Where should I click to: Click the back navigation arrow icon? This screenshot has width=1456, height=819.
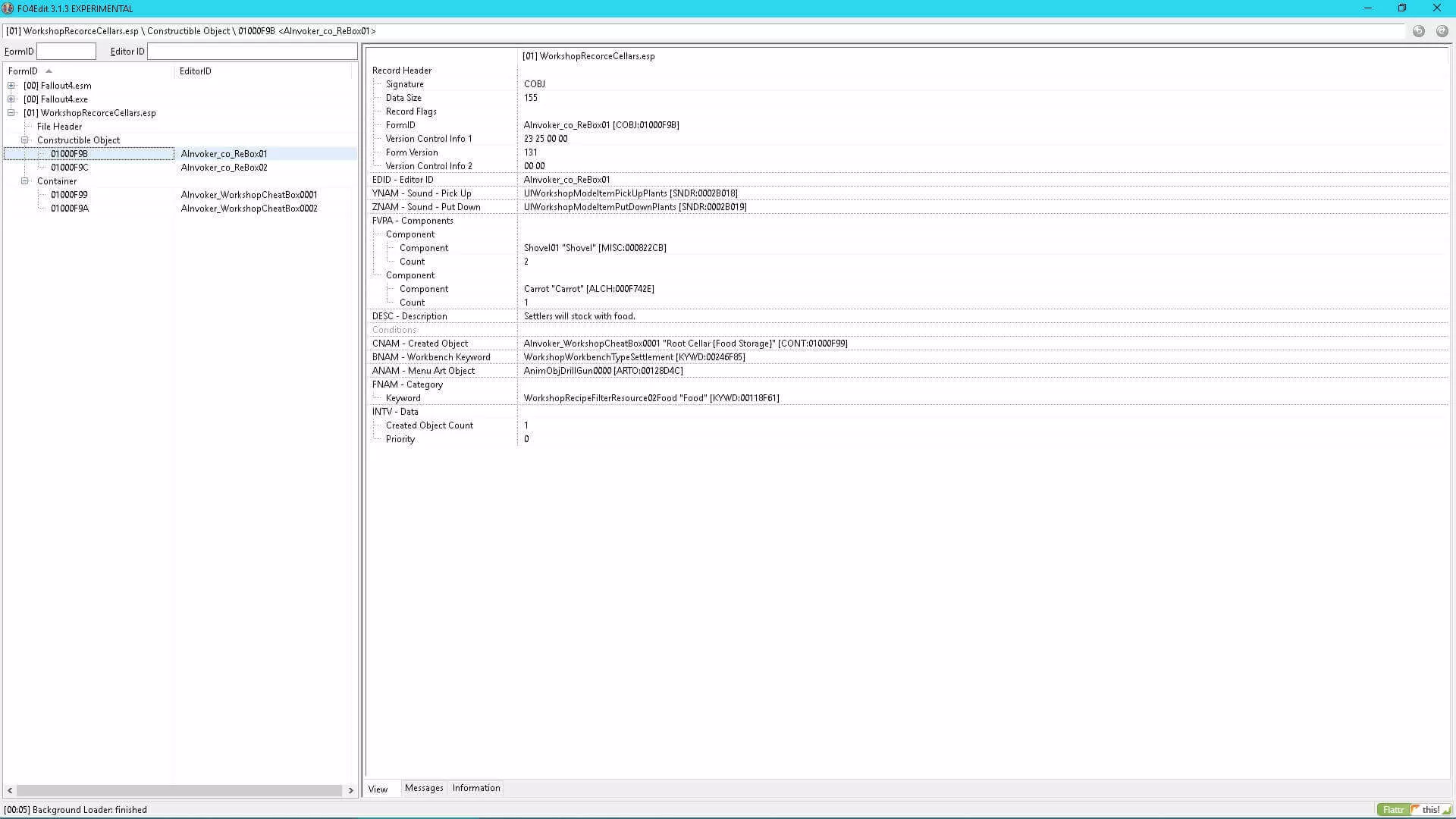tap(1418, 31)
